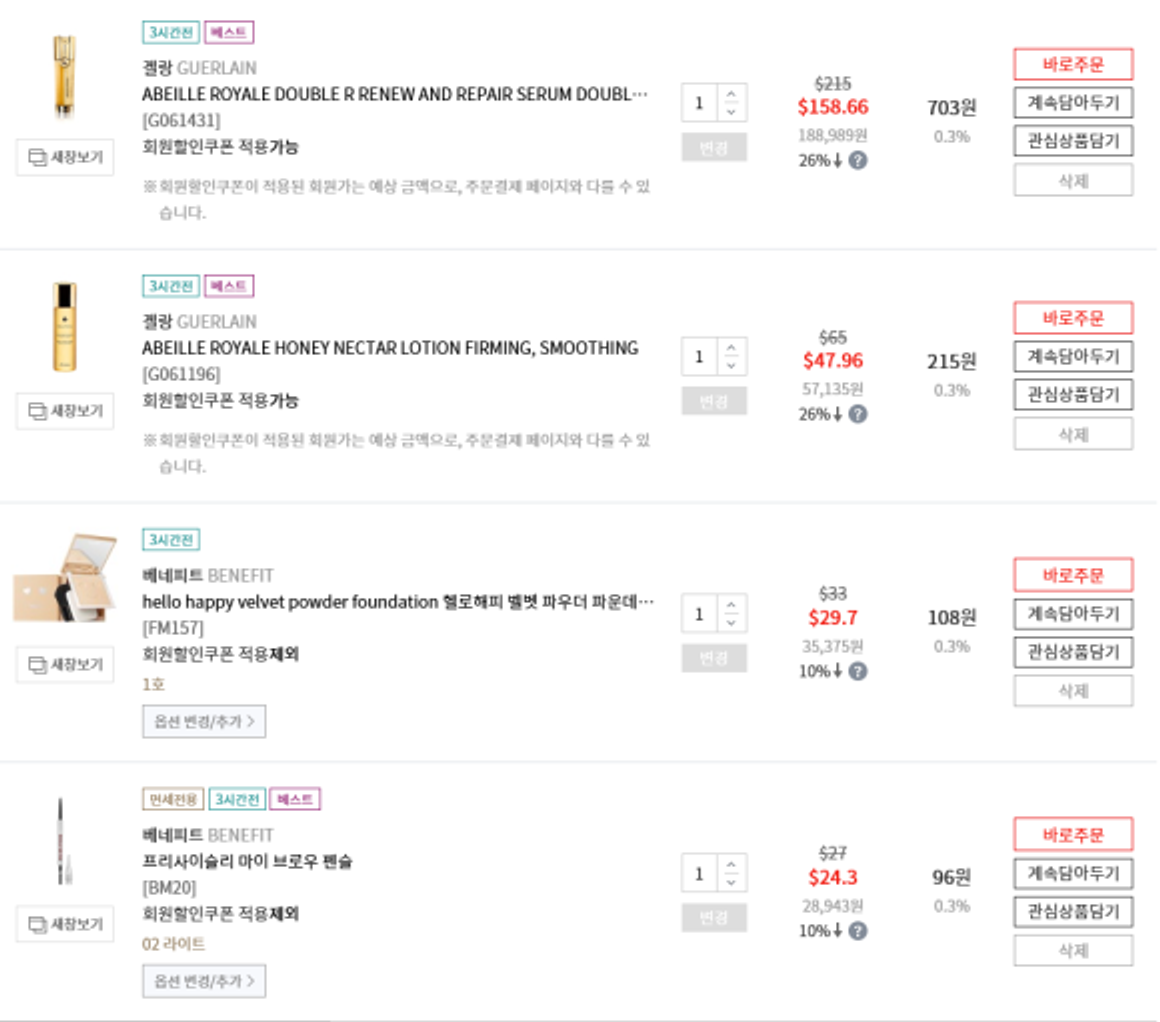The image size is (1160, 1022).
Task: Open new window view for Guerlain serum
Action: click(x=65, y=157)
